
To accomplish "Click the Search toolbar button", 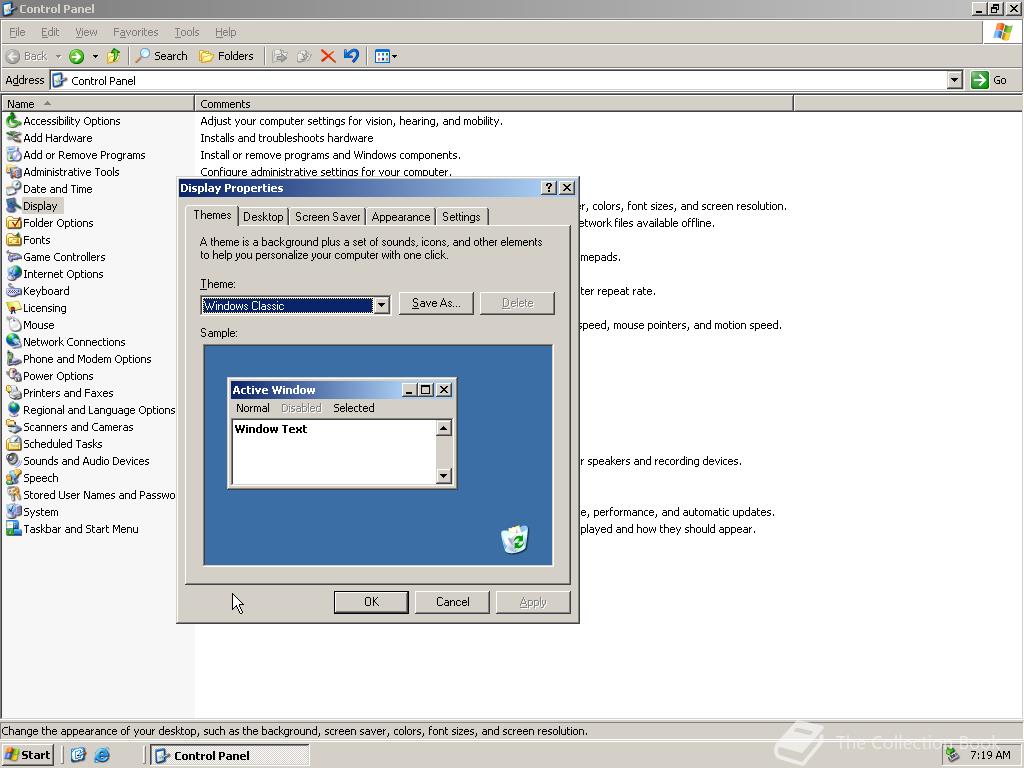I will tap(161, 56).
